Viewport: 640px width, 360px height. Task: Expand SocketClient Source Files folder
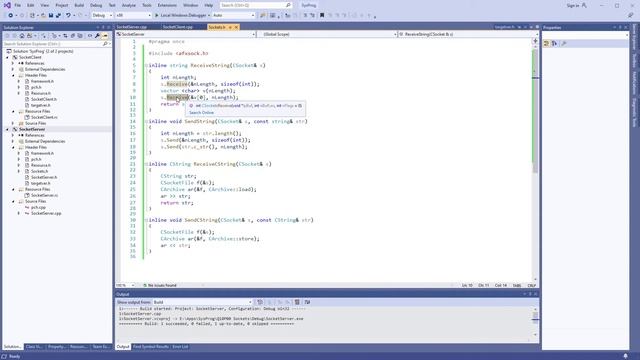pyautogui.click(x=13, y=123)
